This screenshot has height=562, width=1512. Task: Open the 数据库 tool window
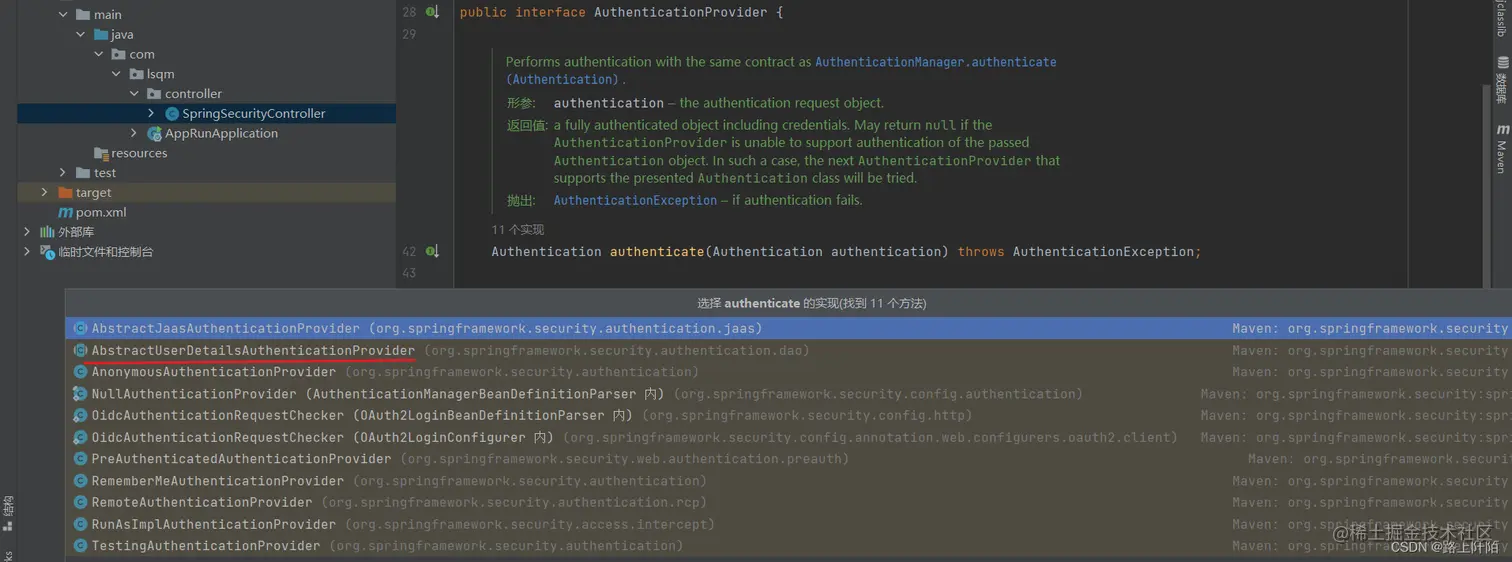[1502, 80]
